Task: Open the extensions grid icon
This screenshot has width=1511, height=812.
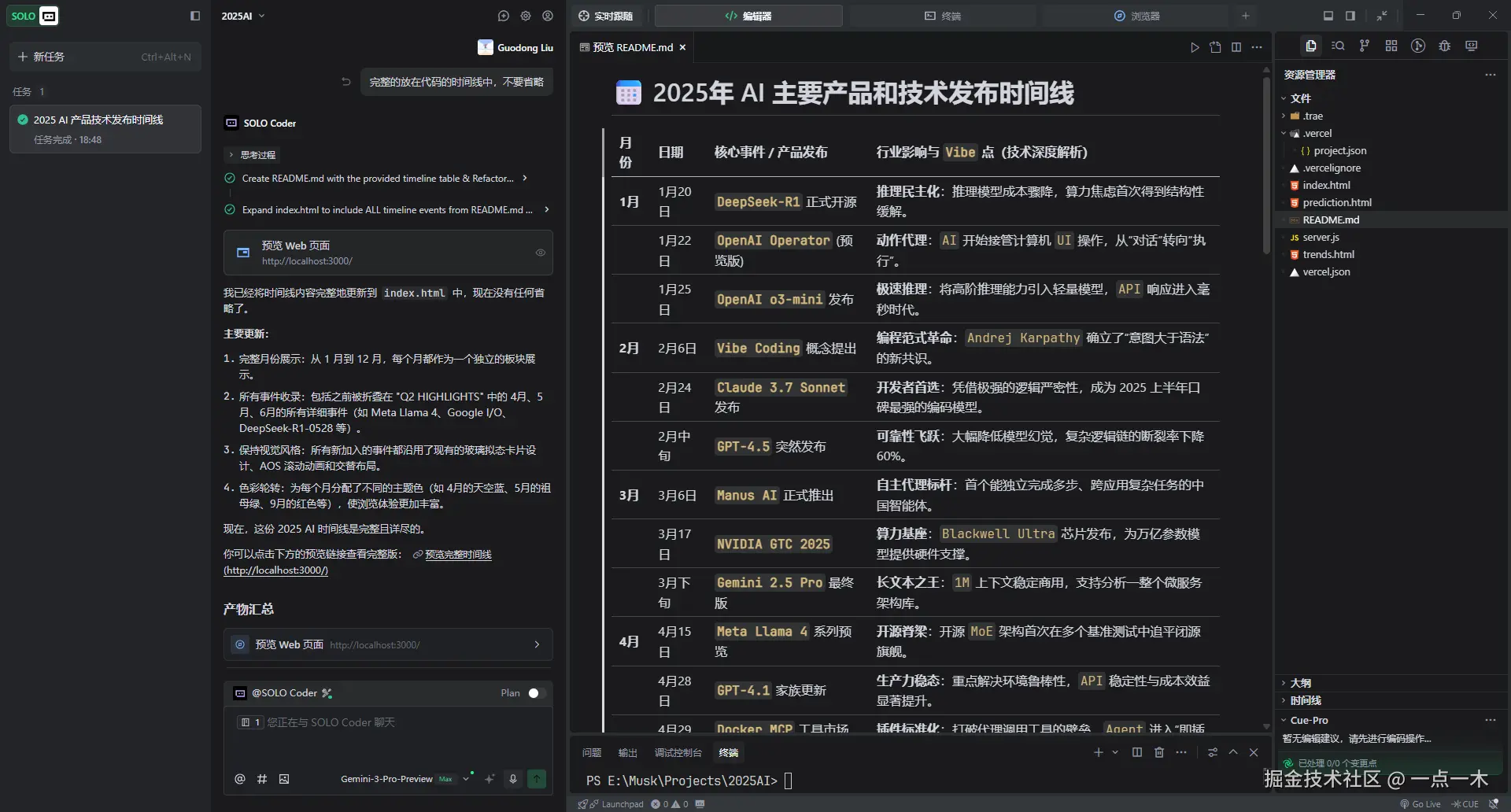Action: point(1391,46)
